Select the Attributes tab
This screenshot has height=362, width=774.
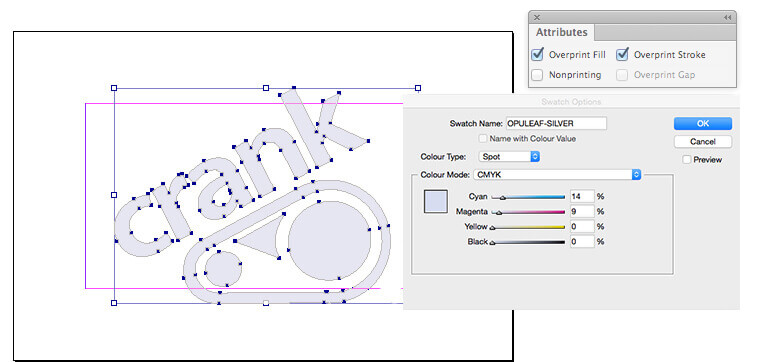coord(562,32)
